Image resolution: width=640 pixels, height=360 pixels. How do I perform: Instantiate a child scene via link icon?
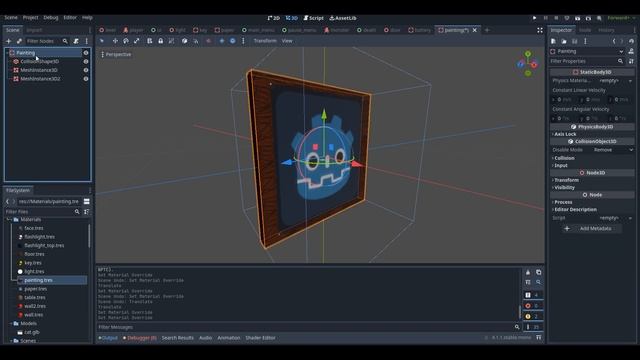19,41
